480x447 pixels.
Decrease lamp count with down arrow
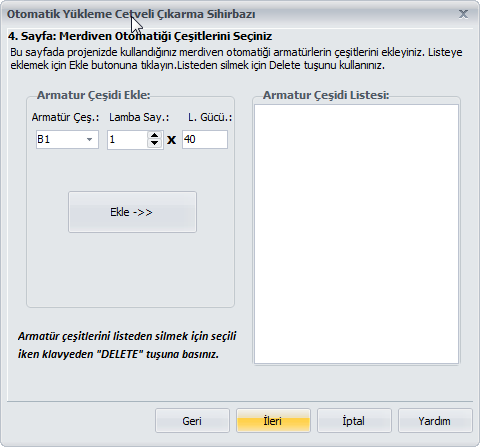click(x=154, y=143)
